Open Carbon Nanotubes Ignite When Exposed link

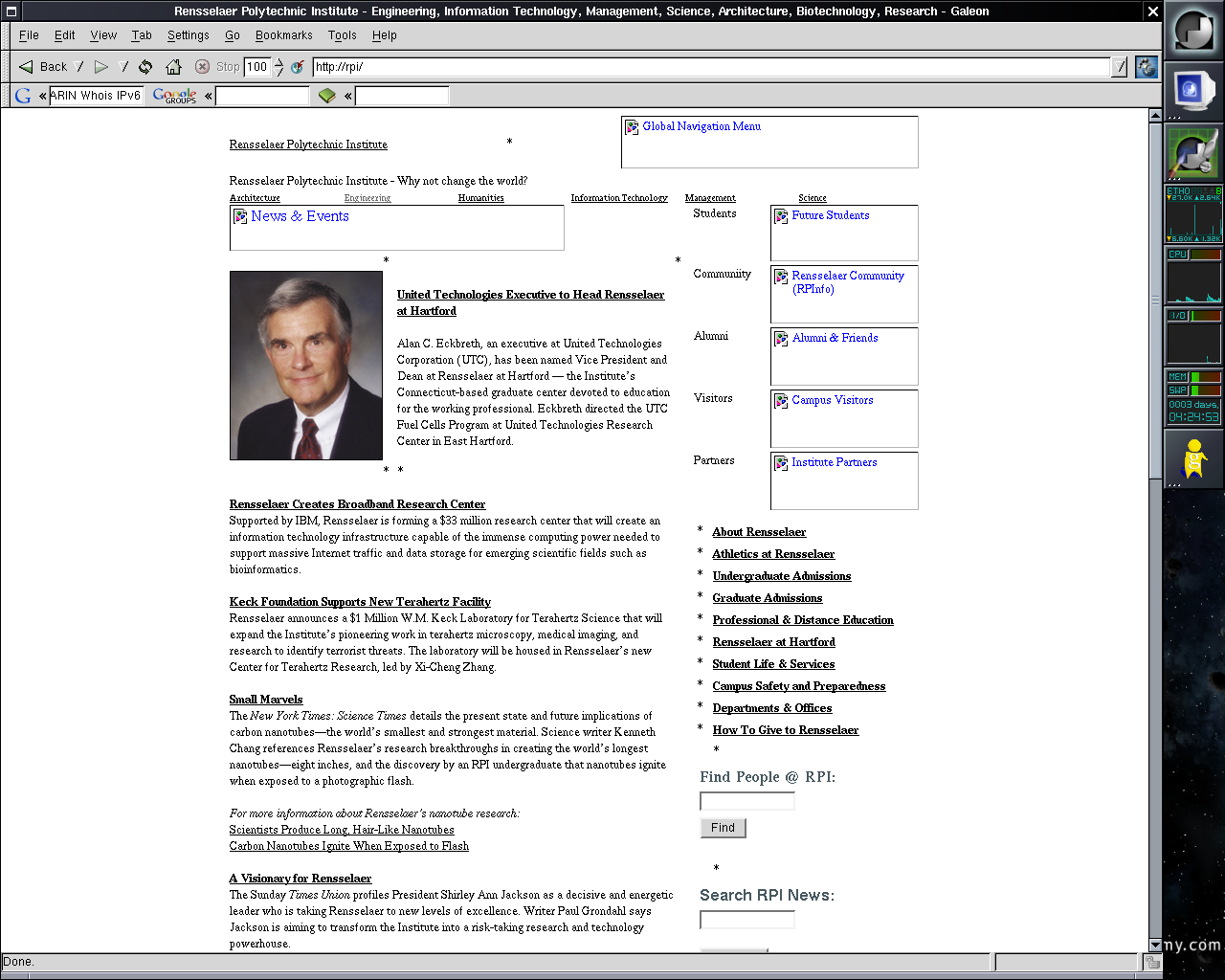click(x=349, y=846)
